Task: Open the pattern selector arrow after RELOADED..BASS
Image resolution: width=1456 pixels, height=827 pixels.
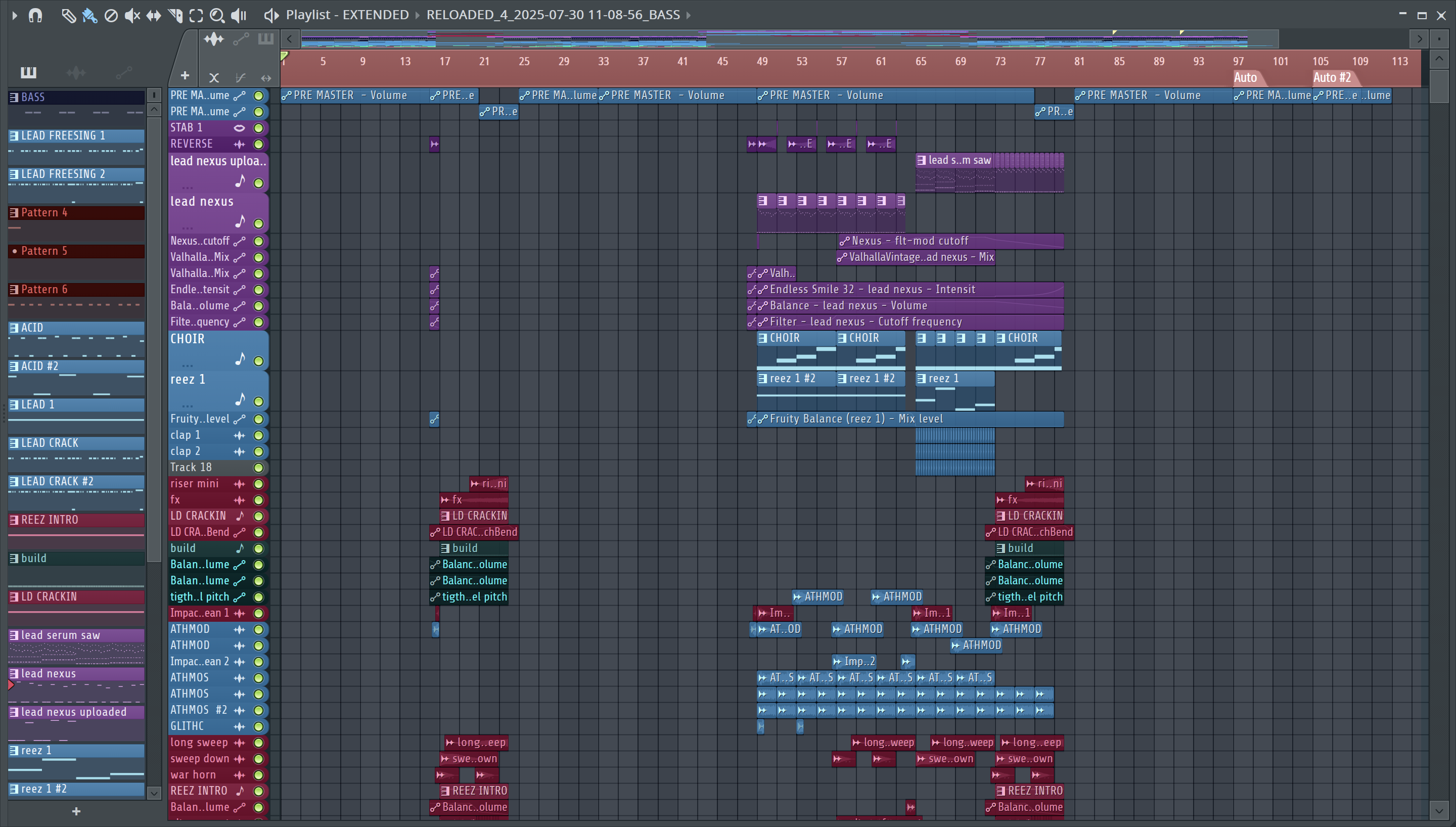Action: click(x=688, y=15)
